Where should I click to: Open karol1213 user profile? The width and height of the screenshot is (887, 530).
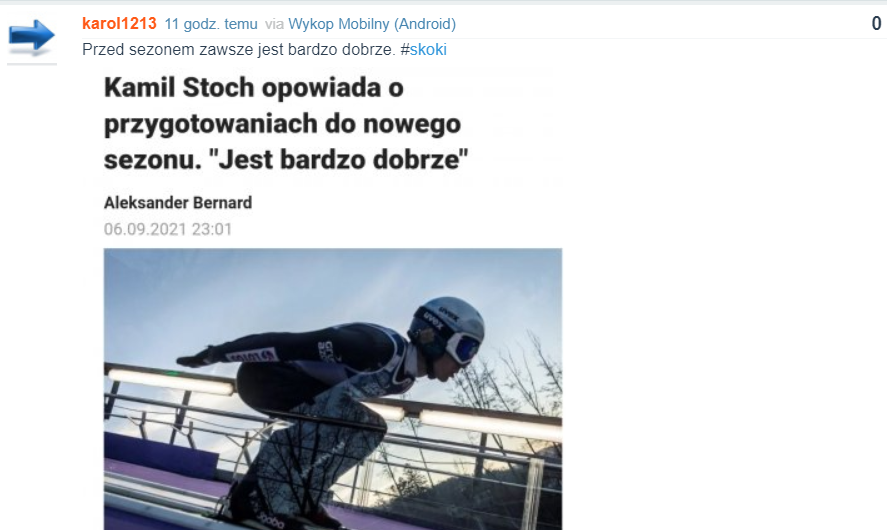coord(119,24)
